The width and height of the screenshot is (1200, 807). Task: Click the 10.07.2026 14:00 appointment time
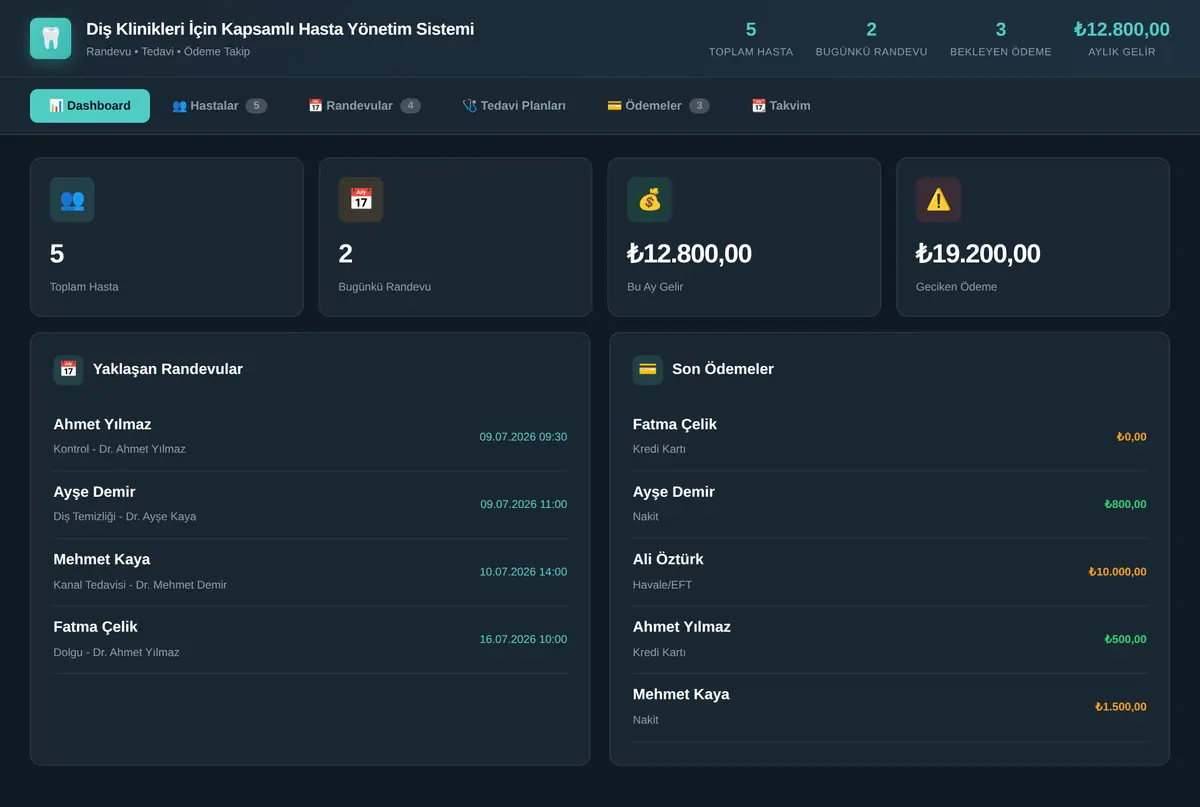(523, 572)
